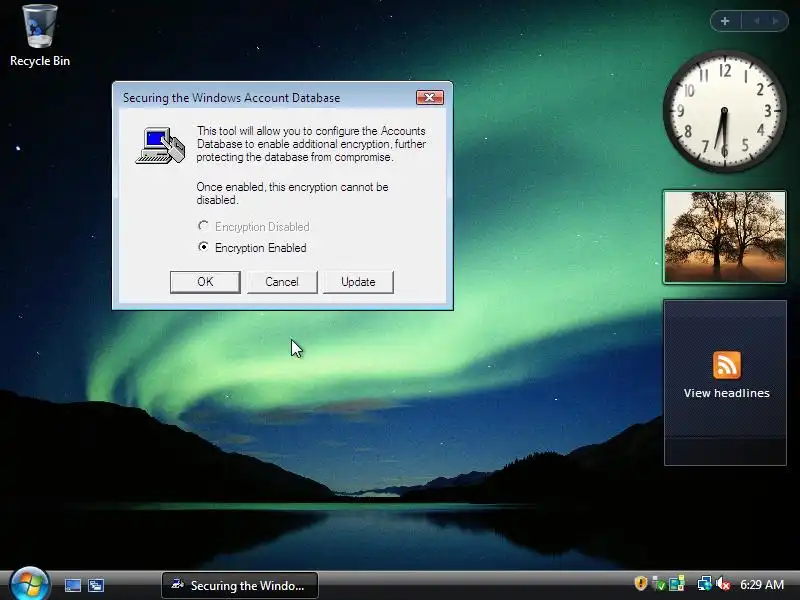This screenshot has width=800, height=600.
Task: Click Switch between windows quick launch icon
Action: pos(95,585)
